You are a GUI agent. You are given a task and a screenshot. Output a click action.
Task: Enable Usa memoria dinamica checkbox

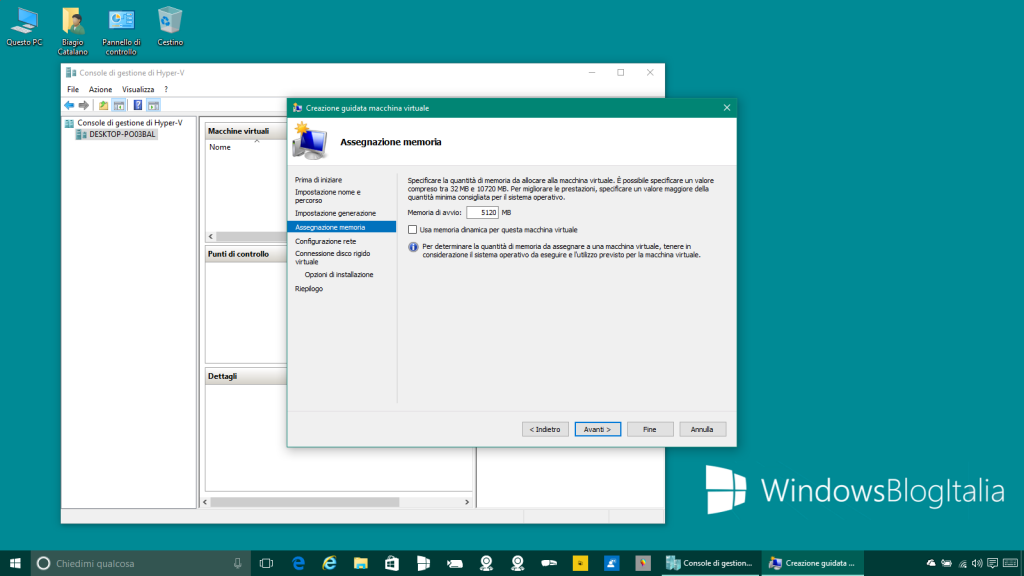tap(412, 230)
